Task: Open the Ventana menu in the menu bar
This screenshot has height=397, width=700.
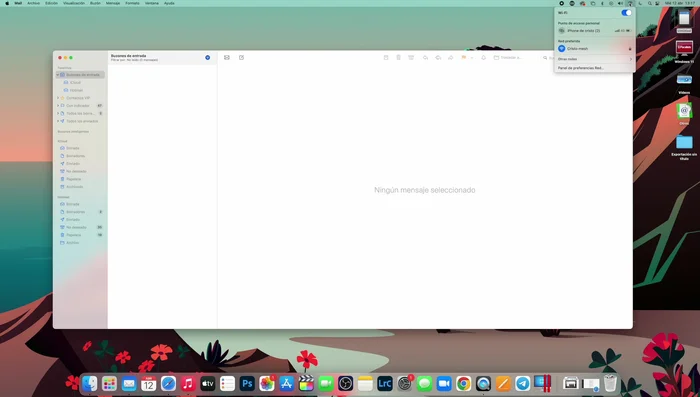Action: (x=152, y=3)
